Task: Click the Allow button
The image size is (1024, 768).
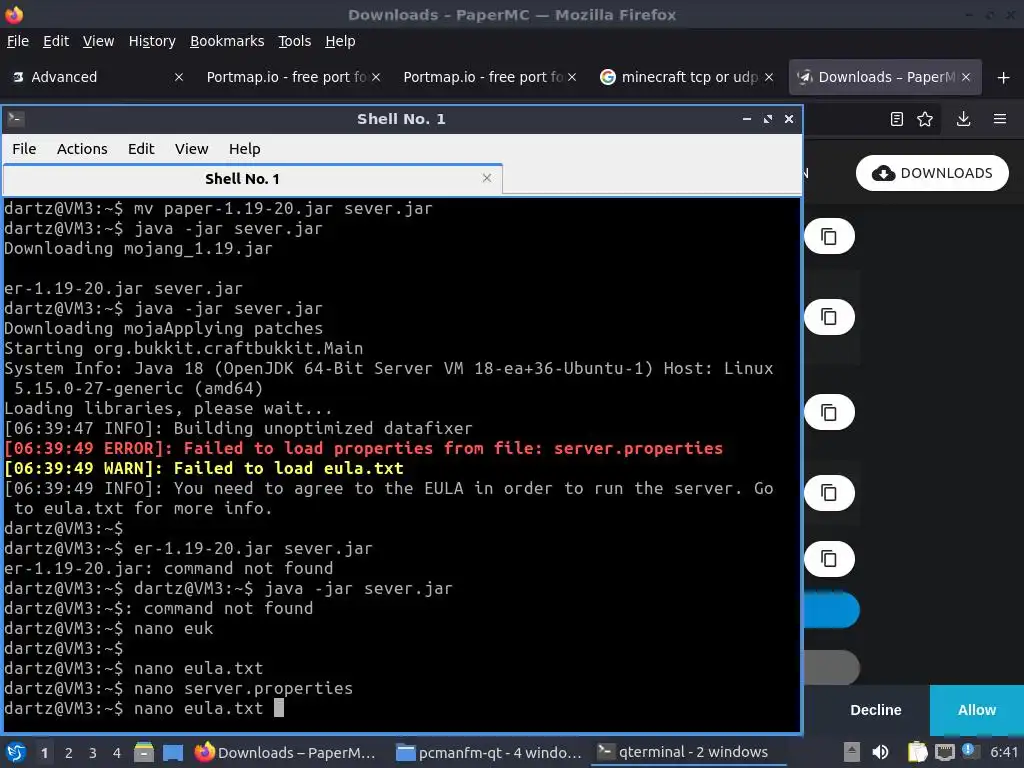Action: [x=976, y=710]
